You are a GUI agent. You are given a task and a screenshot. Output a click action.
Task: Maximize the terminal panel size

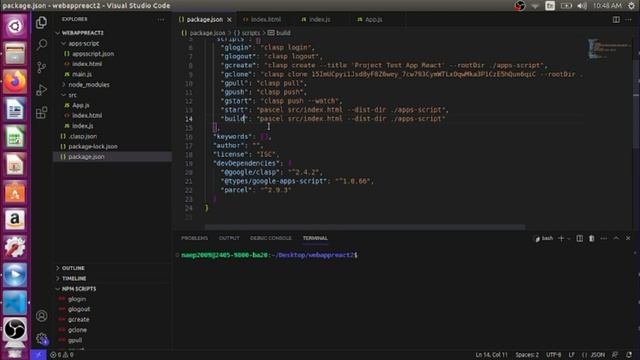[x=616, y=238]
